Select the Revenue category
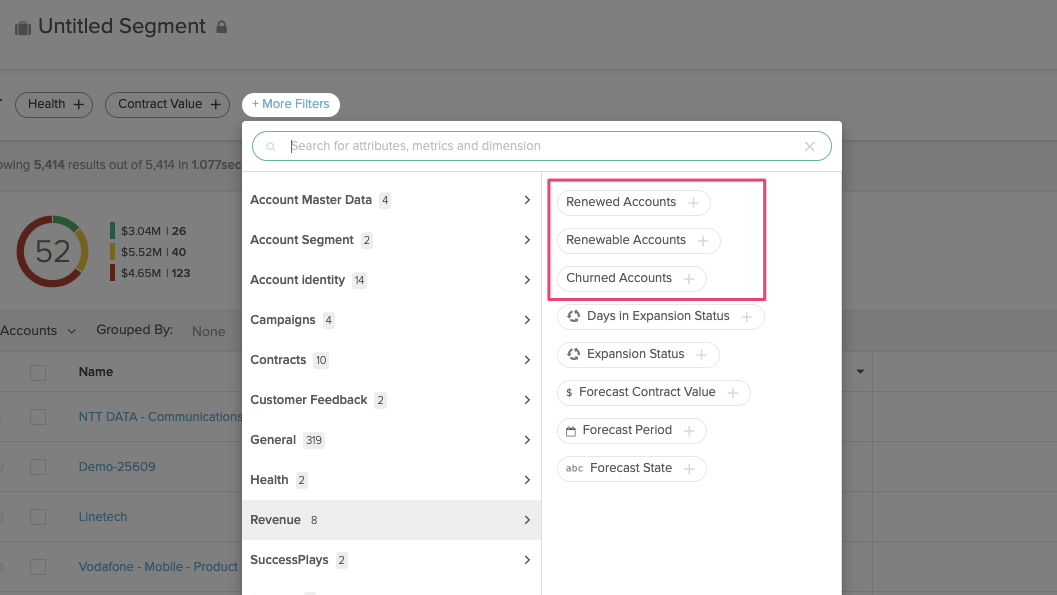1057x595 pixels. click(392, 520)
